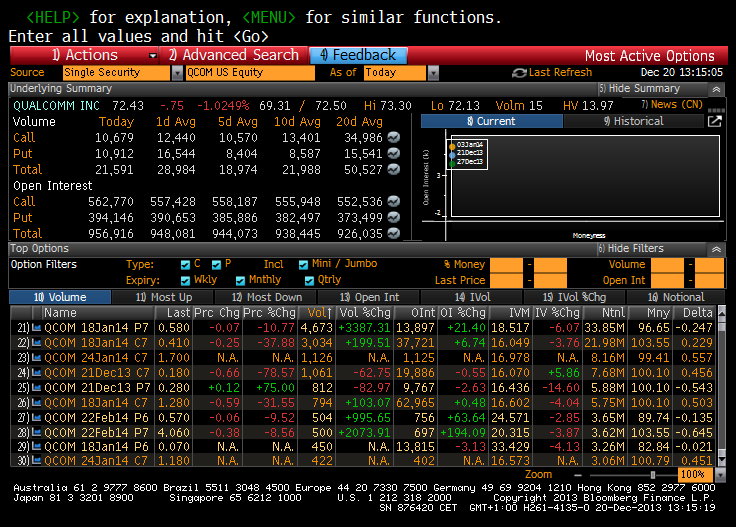The image size is (736, 527).
Task: Select the Current chart tab
Action: coord(491,121)
